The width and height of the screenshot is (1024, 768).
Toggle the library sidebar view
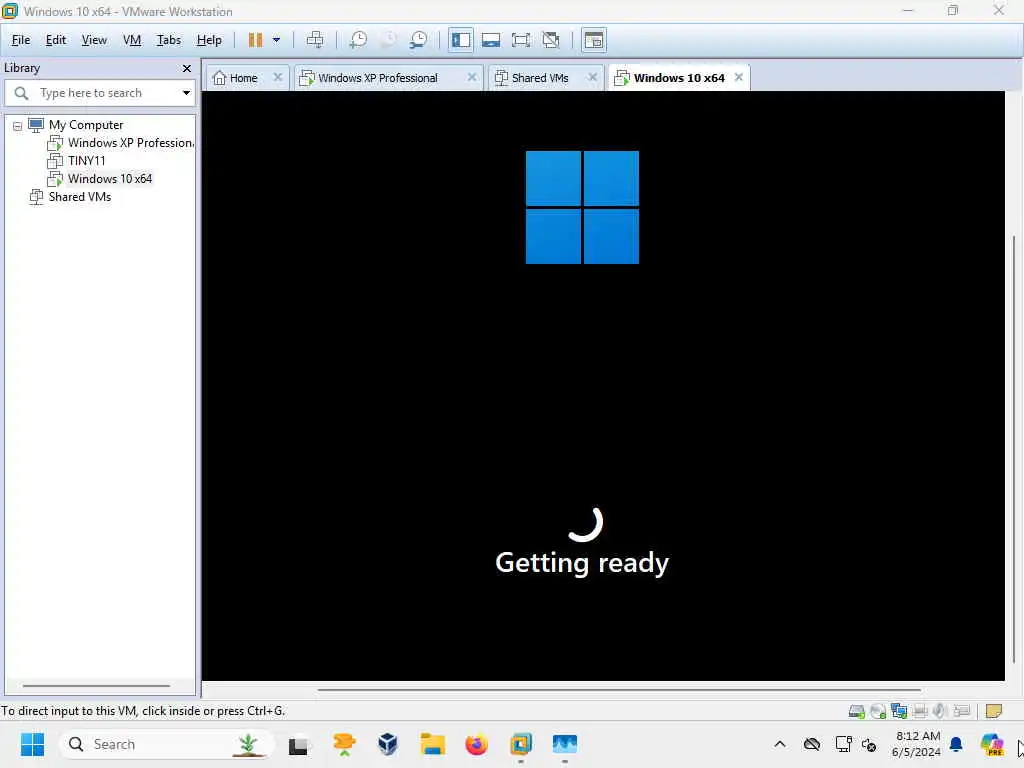pyautogui.click(x=460, y=40)
